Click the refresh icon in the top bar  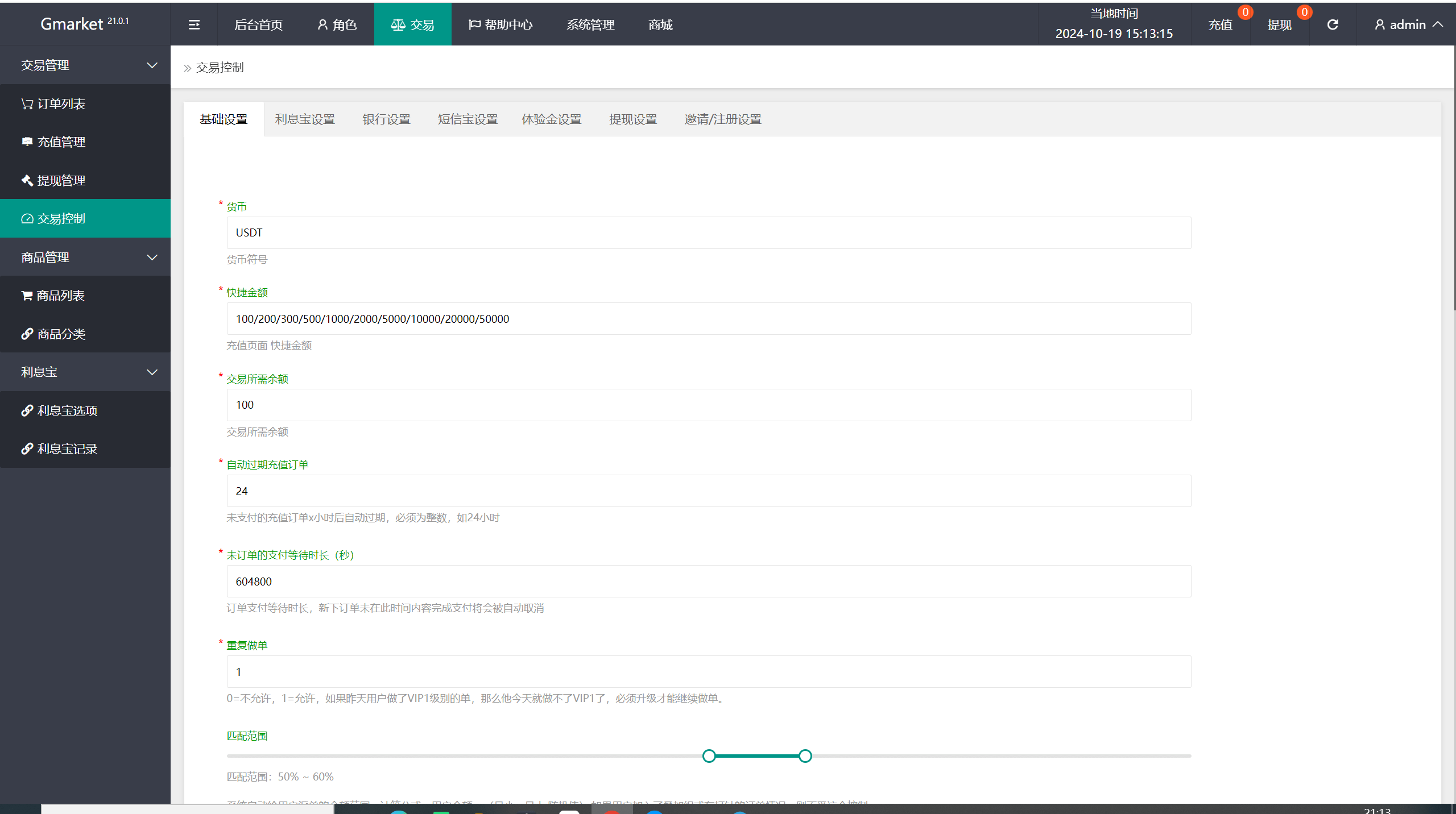(1333, 24)
